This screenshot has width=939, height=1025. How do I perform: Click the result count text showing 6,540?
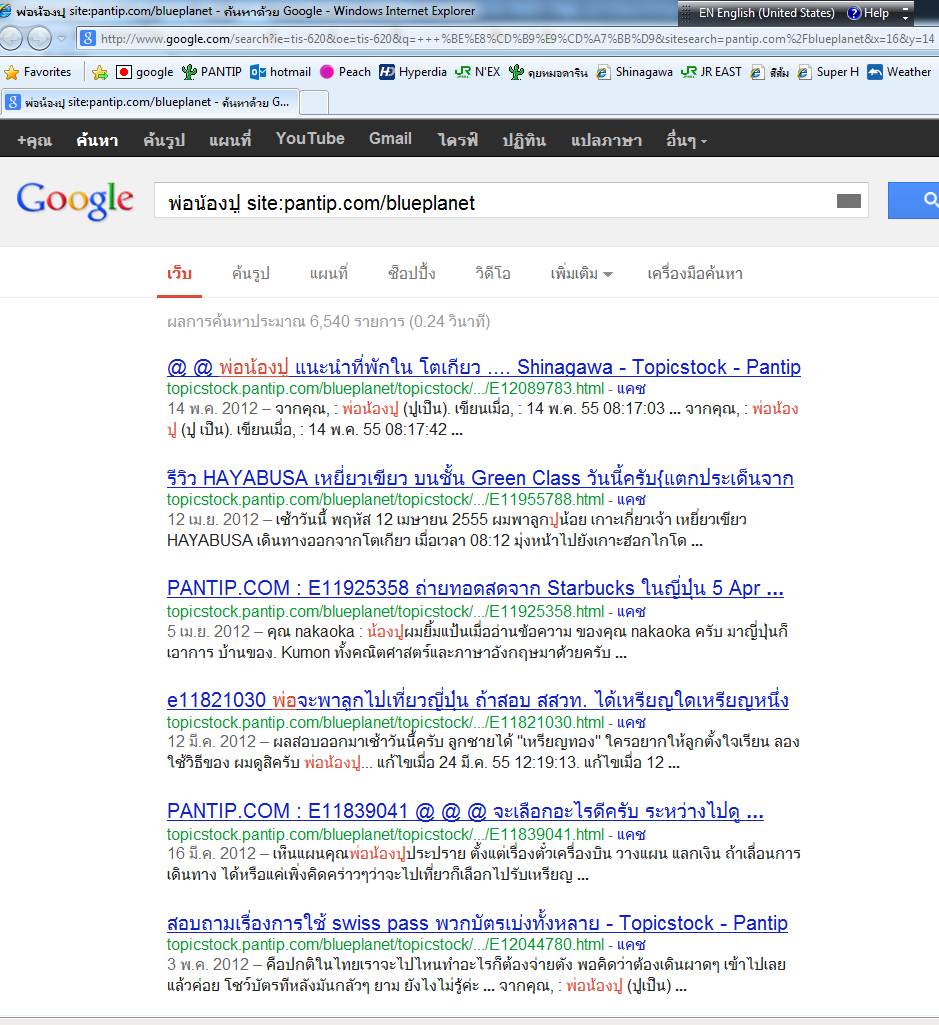coord(328,322)
